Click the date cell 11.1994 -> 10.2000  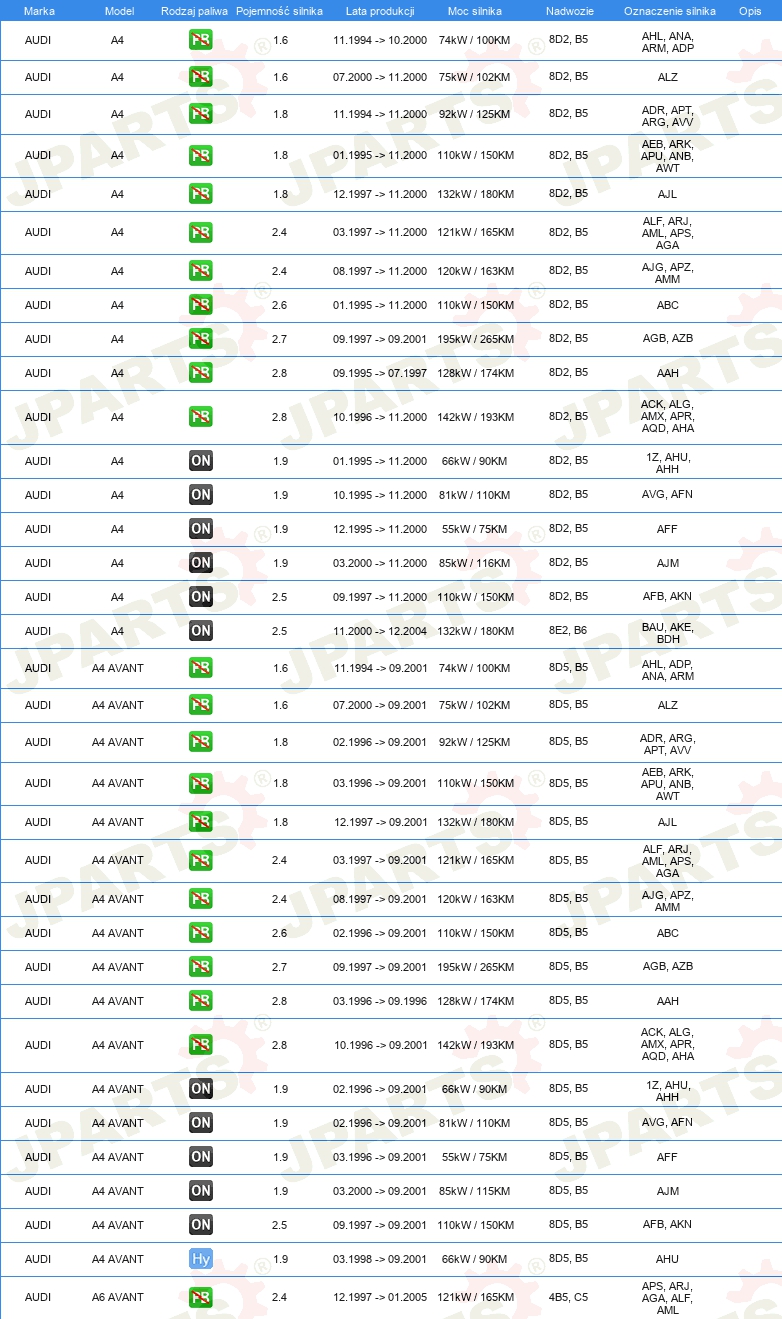coord(380,41)
